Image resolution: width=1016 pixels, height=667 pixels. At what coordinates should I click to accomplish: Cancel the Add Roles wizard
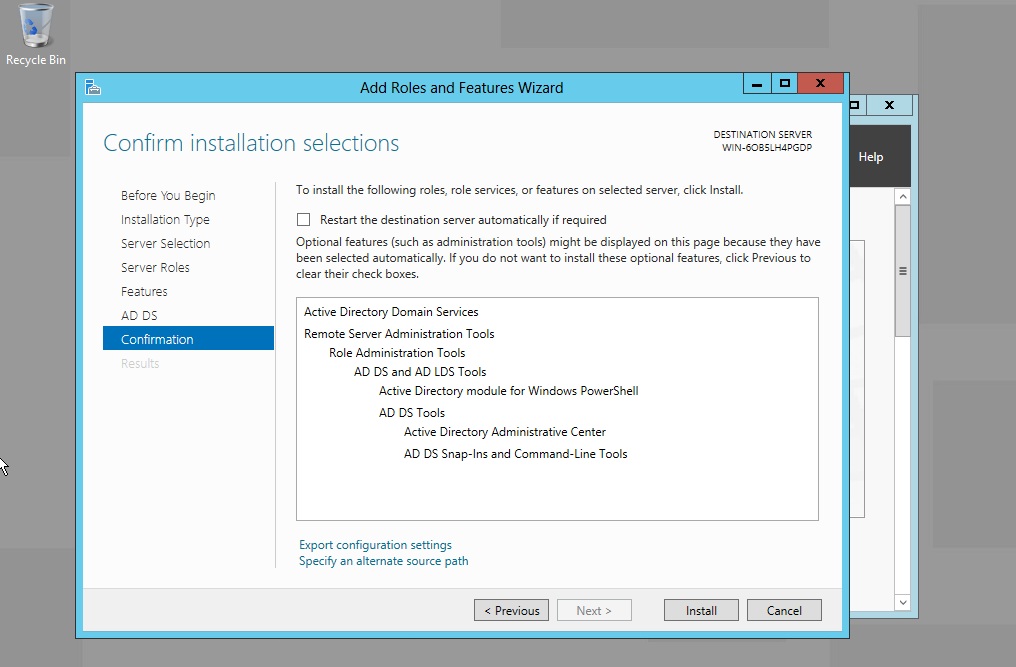(784, 611)
